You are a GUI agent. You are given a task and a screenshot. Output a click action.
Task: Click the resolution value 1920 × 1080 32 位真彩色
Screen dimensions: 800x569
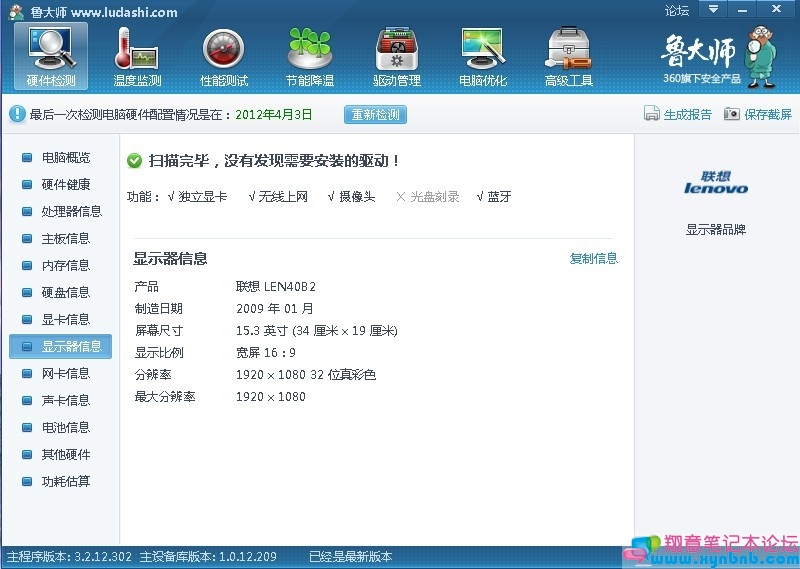point(306,375)
